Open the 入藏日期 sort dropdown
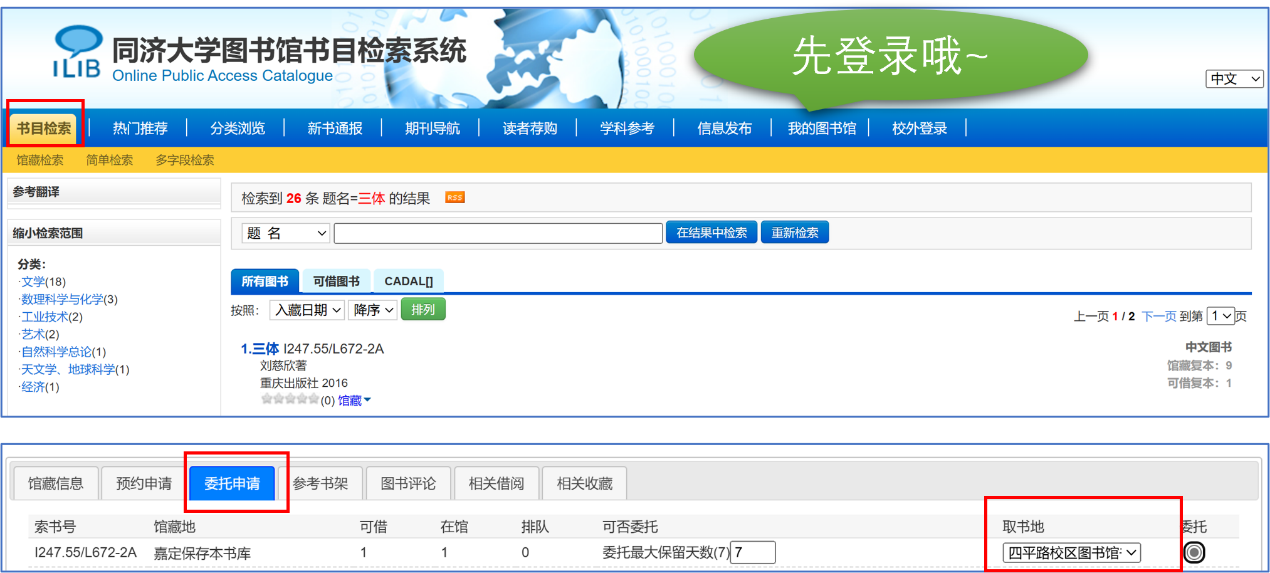This screenshot has height=573, width=1270. (x=307, y=310)
